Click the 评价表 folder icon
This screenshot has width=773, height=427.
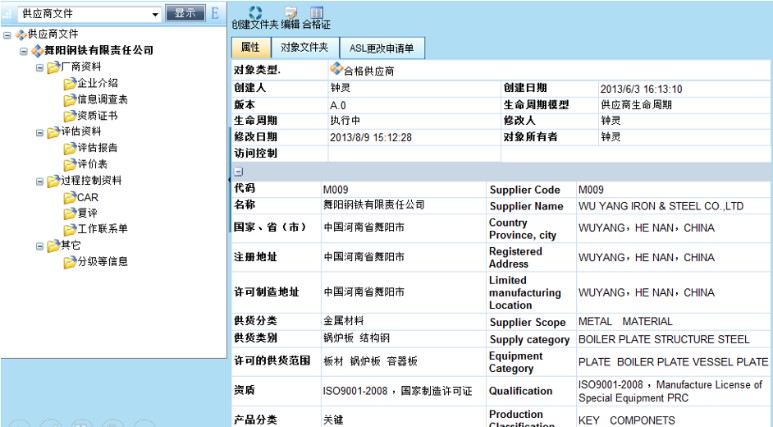[70, 165]
